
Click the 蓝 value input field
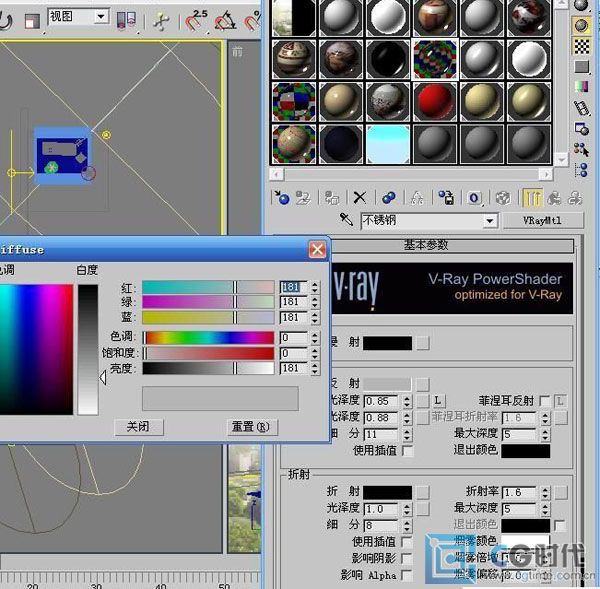294,318
